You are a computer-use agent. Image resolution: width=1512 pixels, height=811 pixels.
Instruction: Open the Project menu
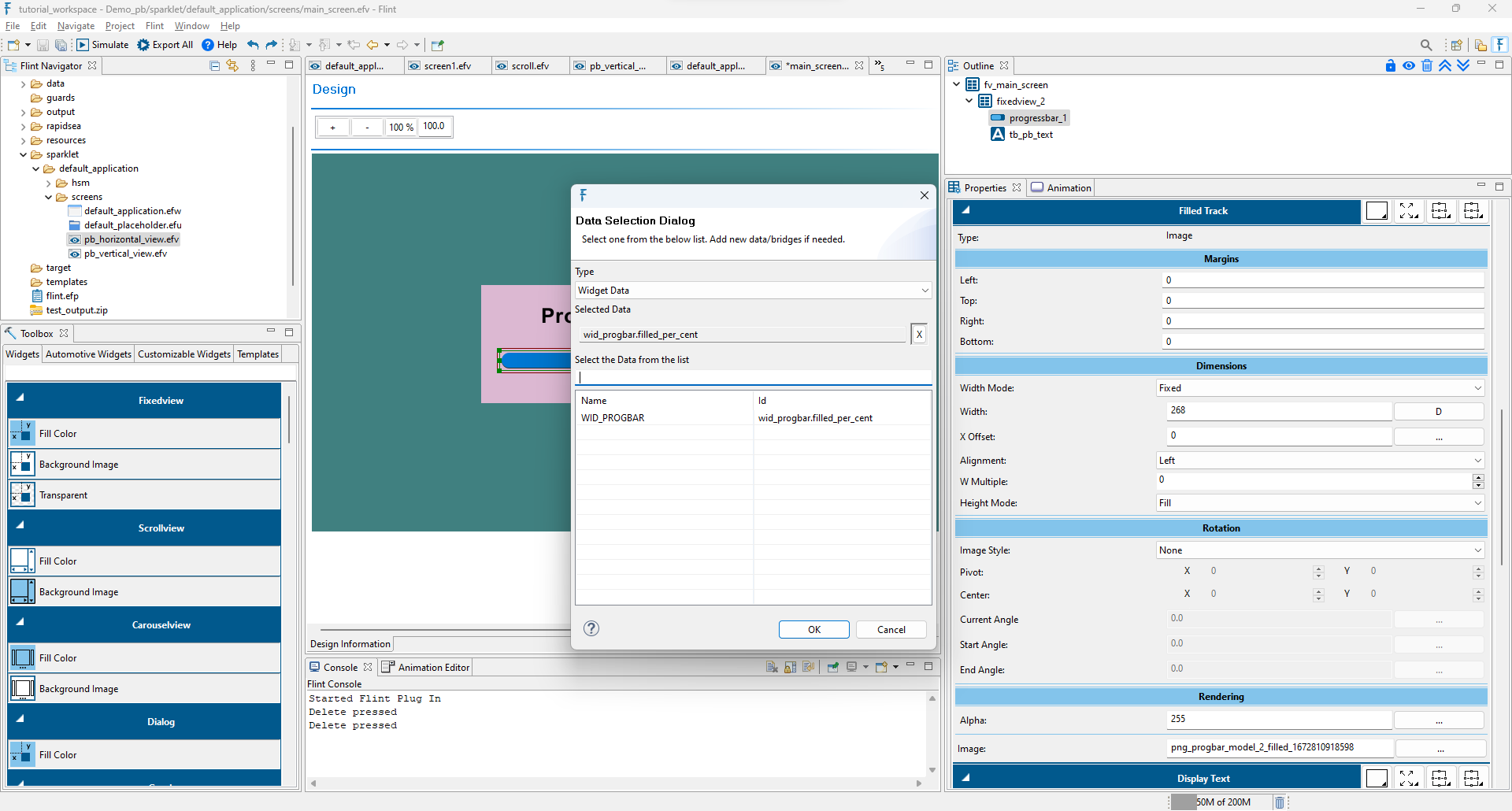(120, 26)
